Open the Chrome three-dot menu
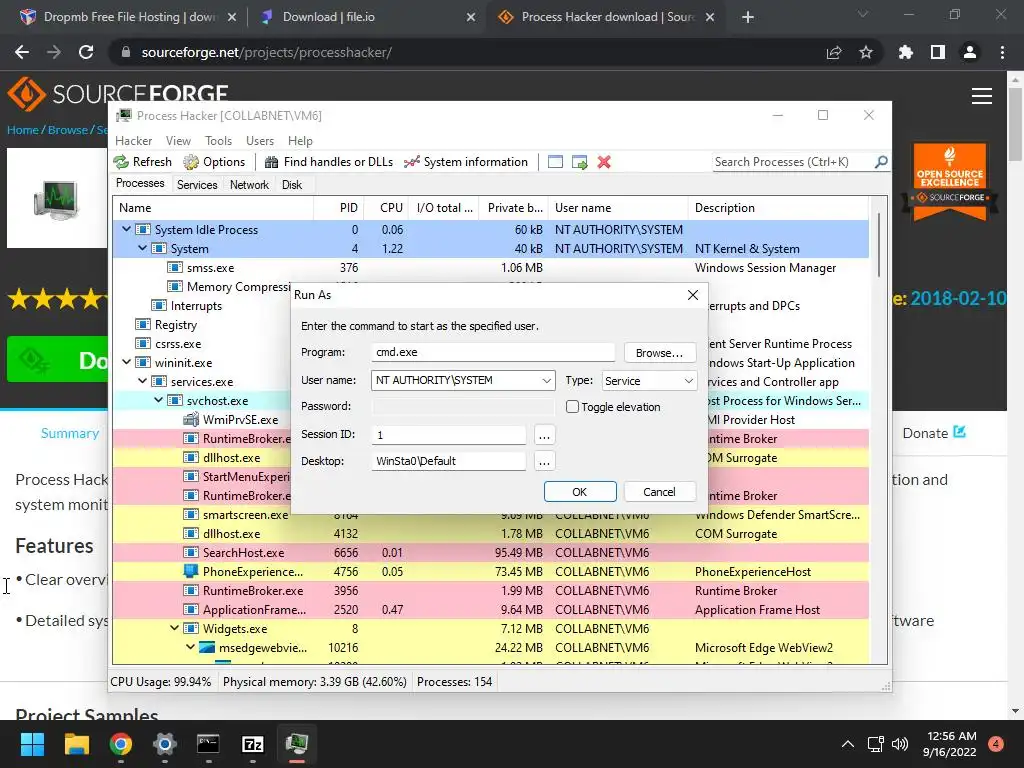The image size is (1024, 768). (1002, 52)
